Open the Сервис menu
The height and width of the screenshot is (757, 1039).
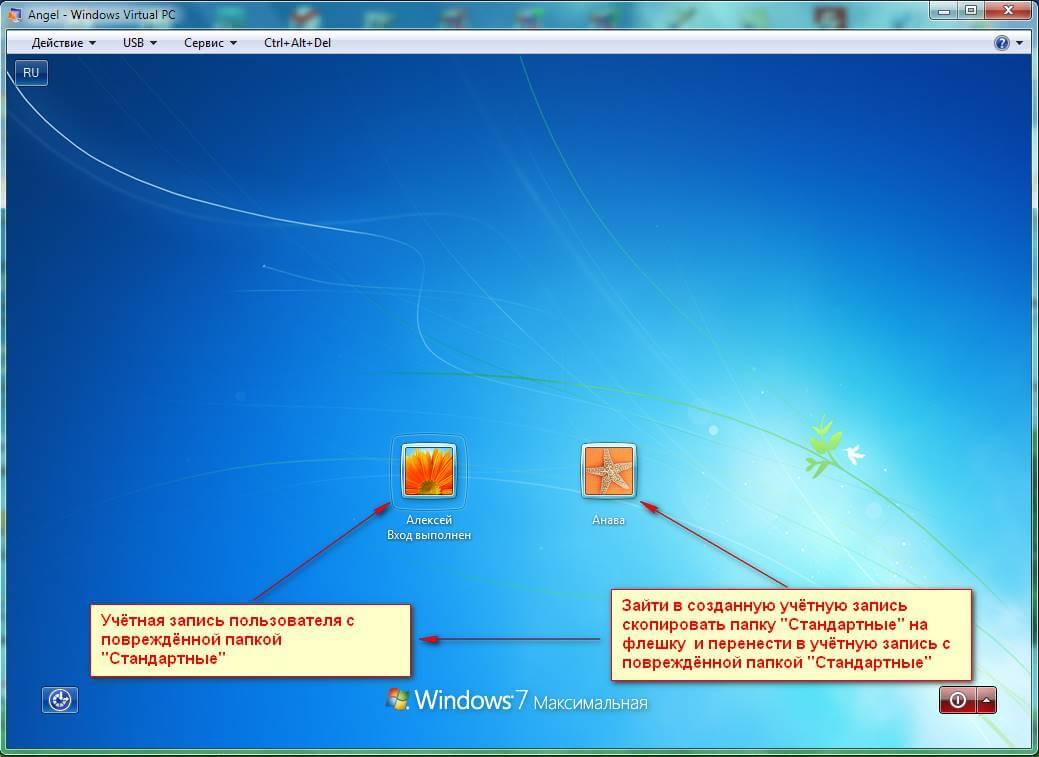(210, 43)
